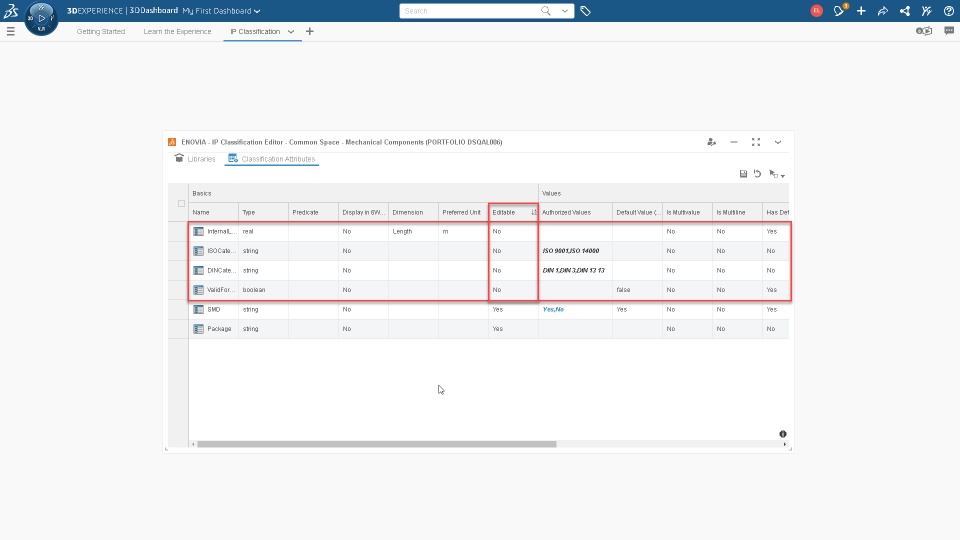
Task: Open the 3DEXPERIENCE compass
Action: tap(41, 18)
